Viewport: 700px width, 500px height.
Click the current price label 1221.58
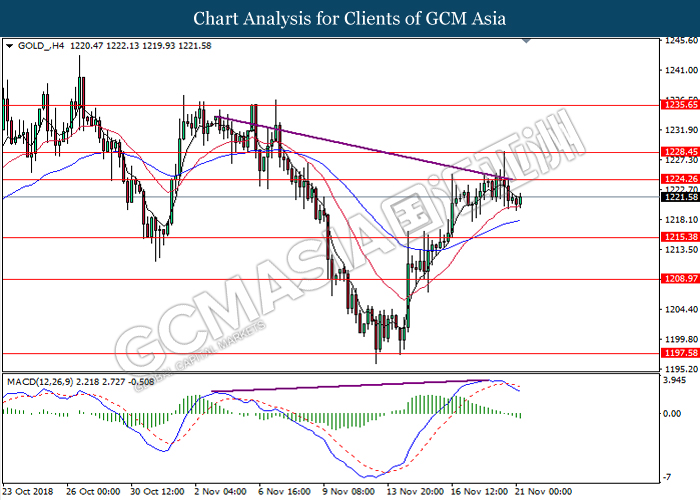[x=681, y=197]
